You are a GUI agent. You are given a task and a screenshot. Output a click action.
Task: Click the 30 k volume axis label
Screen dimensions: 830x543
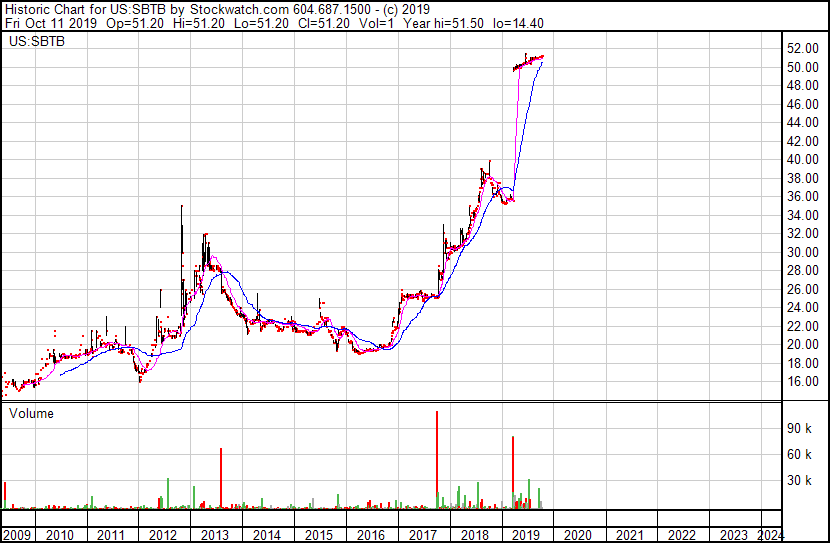[799, 480]
